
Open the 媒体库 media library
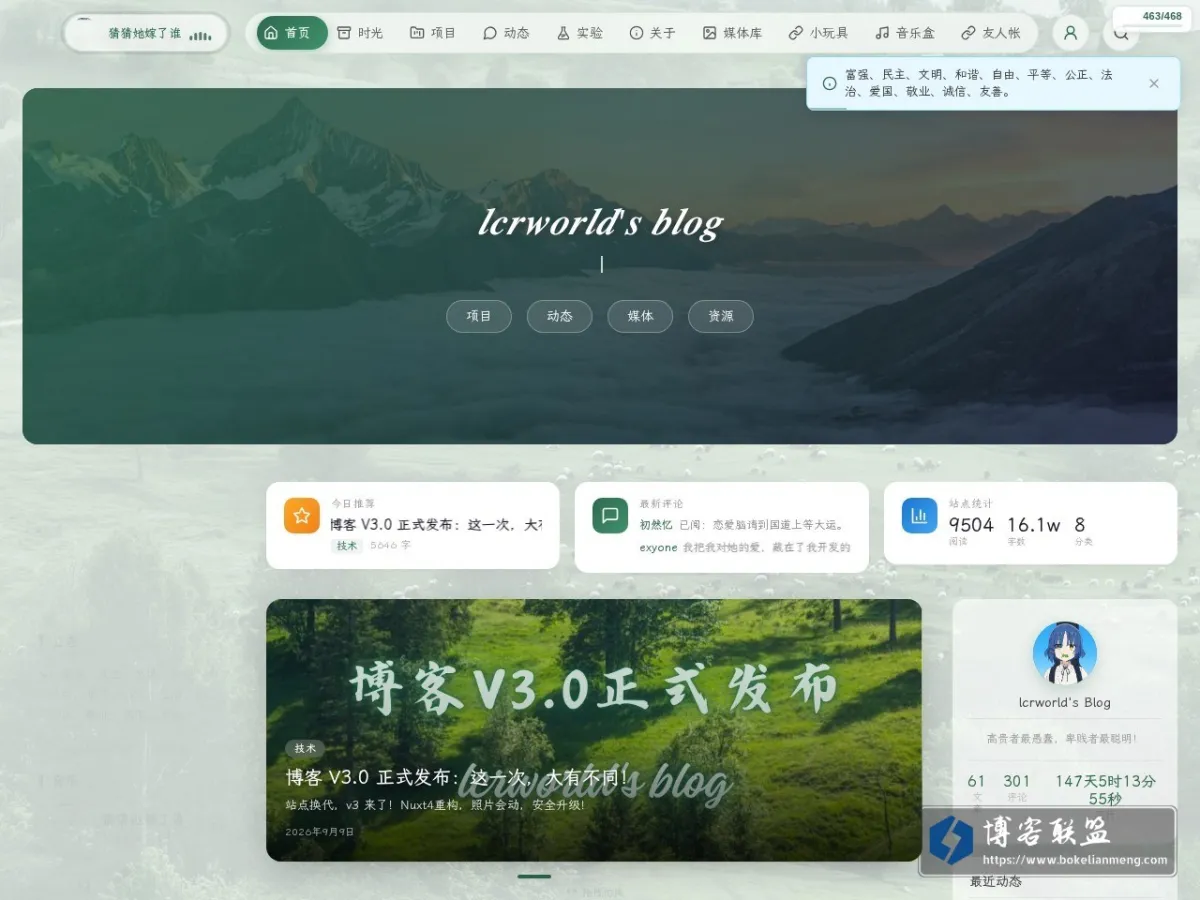(733, 33)
